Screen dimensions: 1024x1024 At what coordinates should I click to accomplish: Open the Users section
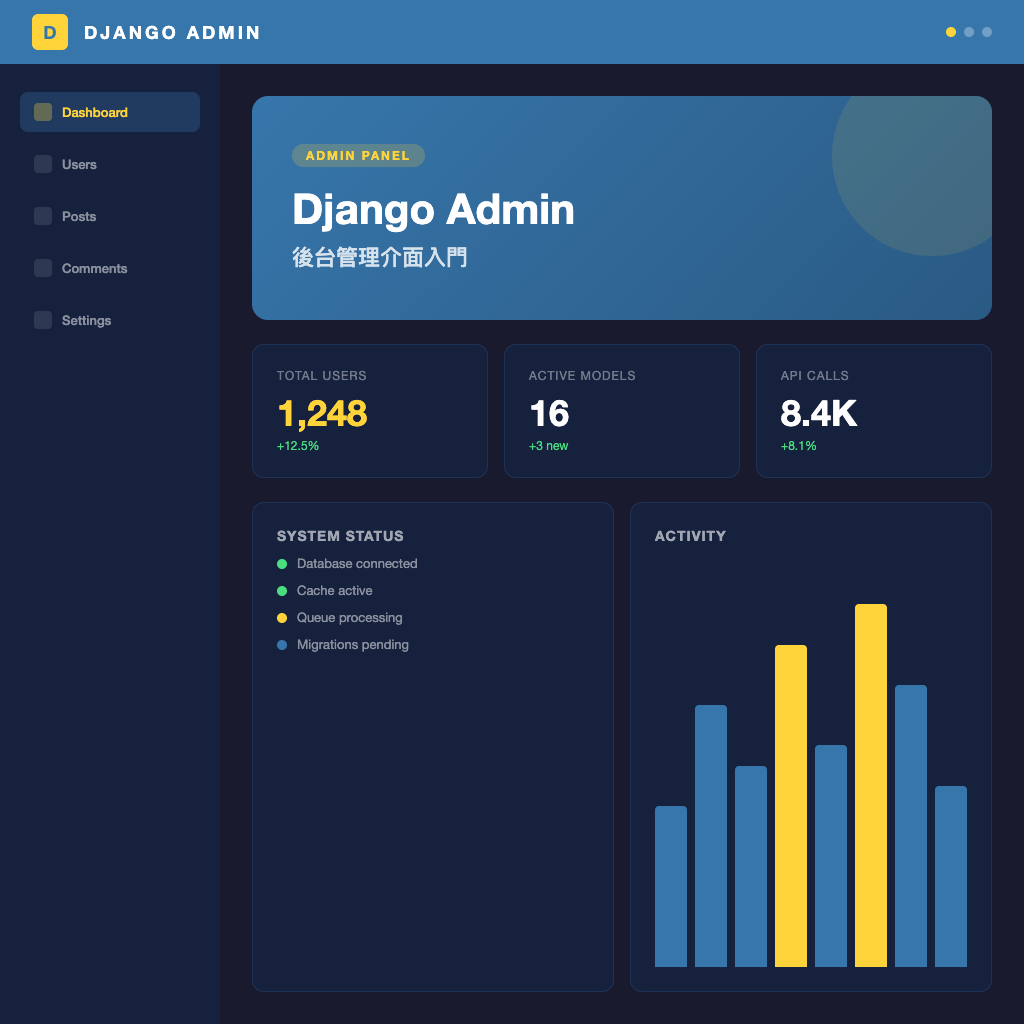[110, 164]
